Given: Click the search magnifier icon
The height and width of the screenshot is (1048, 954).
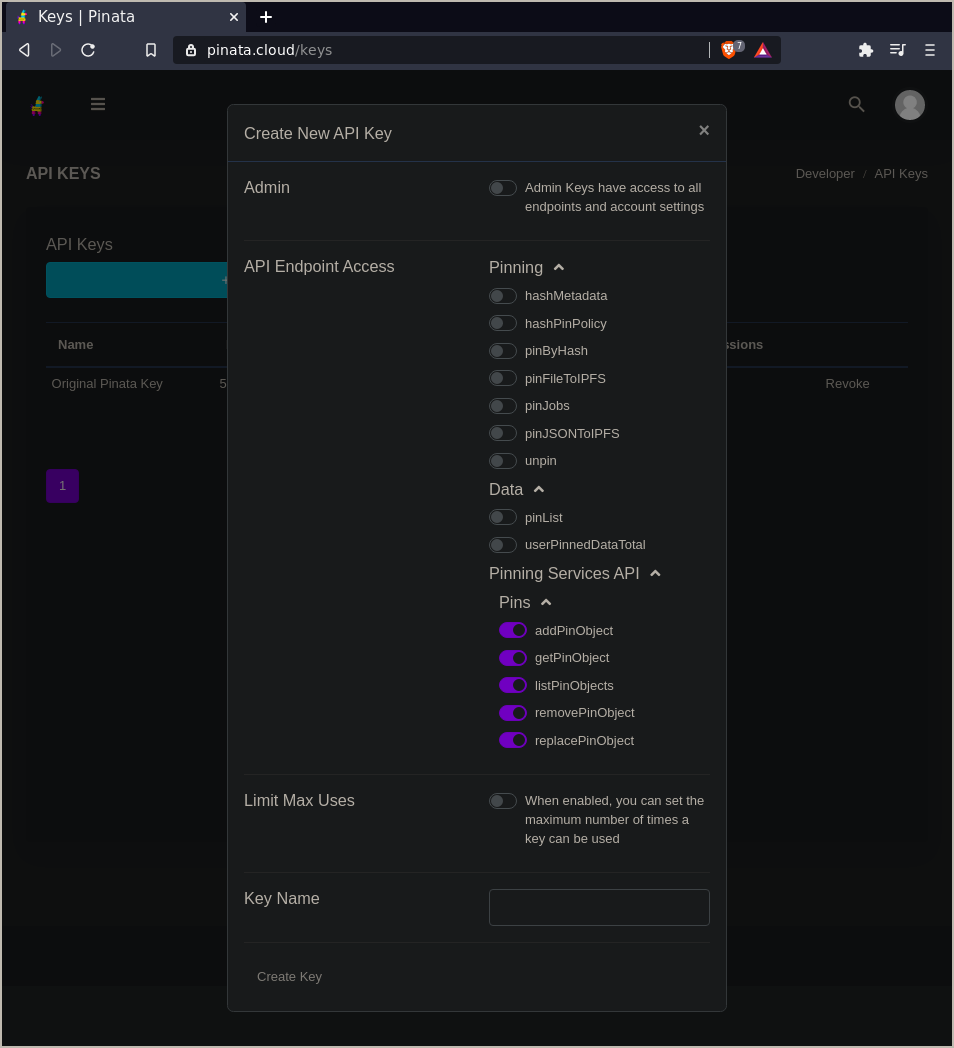Looking at the screenshot, I should click(x=856, y=104).
